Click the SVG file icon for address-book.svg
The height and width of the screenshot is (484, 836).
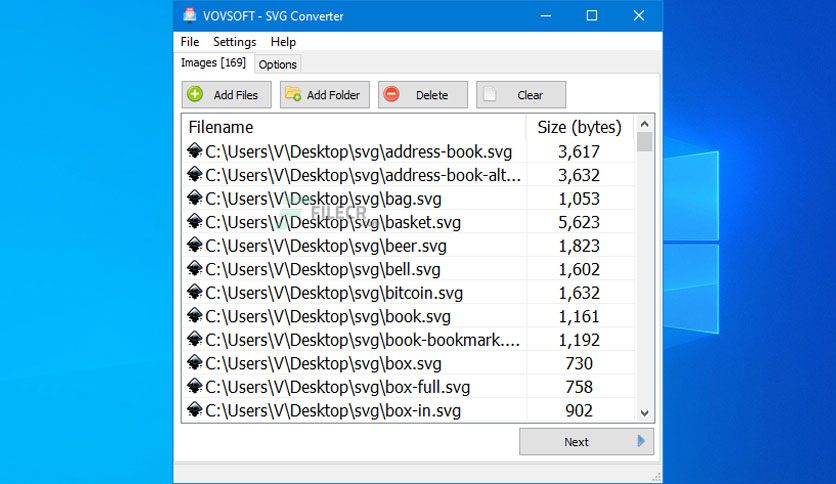pyautogui.click(x=195, y=151)
